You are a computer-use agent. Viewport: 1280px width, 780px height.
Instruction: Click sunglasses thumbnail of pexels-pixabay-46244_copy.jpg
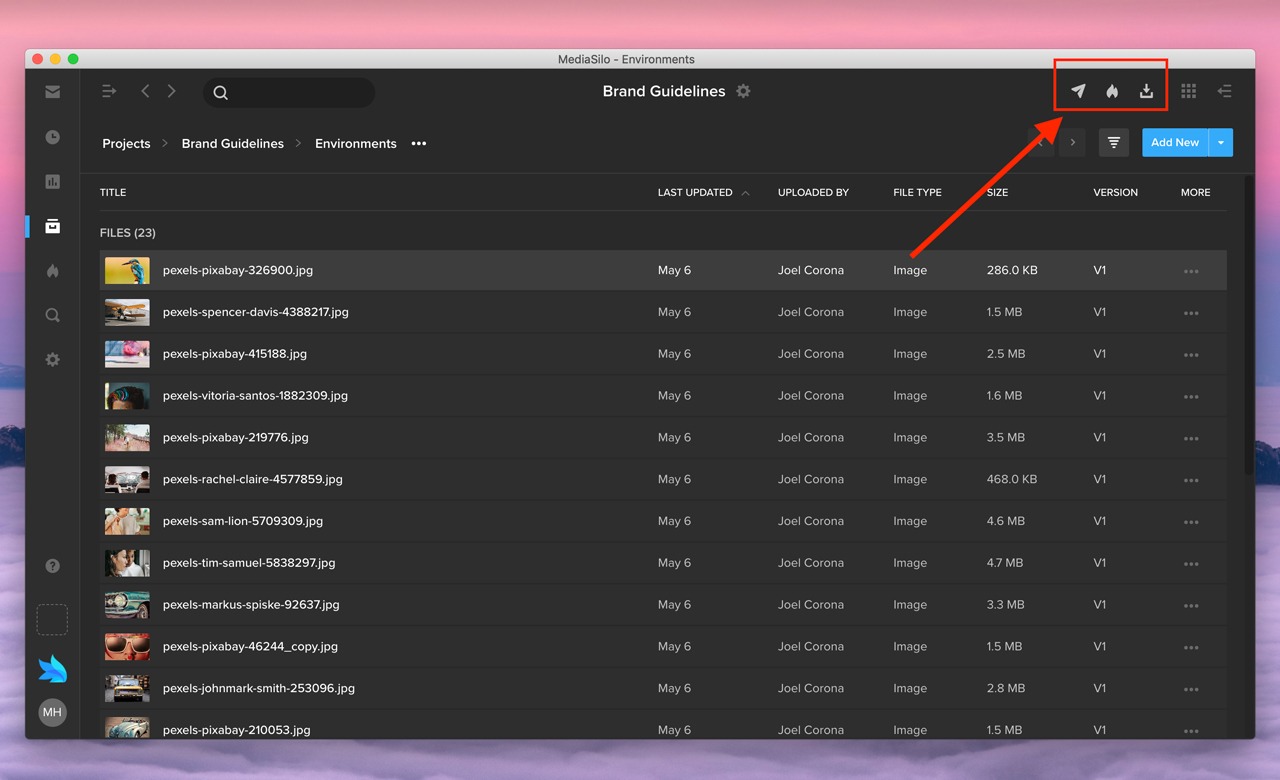pyautogui.click(x=127, y=646)
